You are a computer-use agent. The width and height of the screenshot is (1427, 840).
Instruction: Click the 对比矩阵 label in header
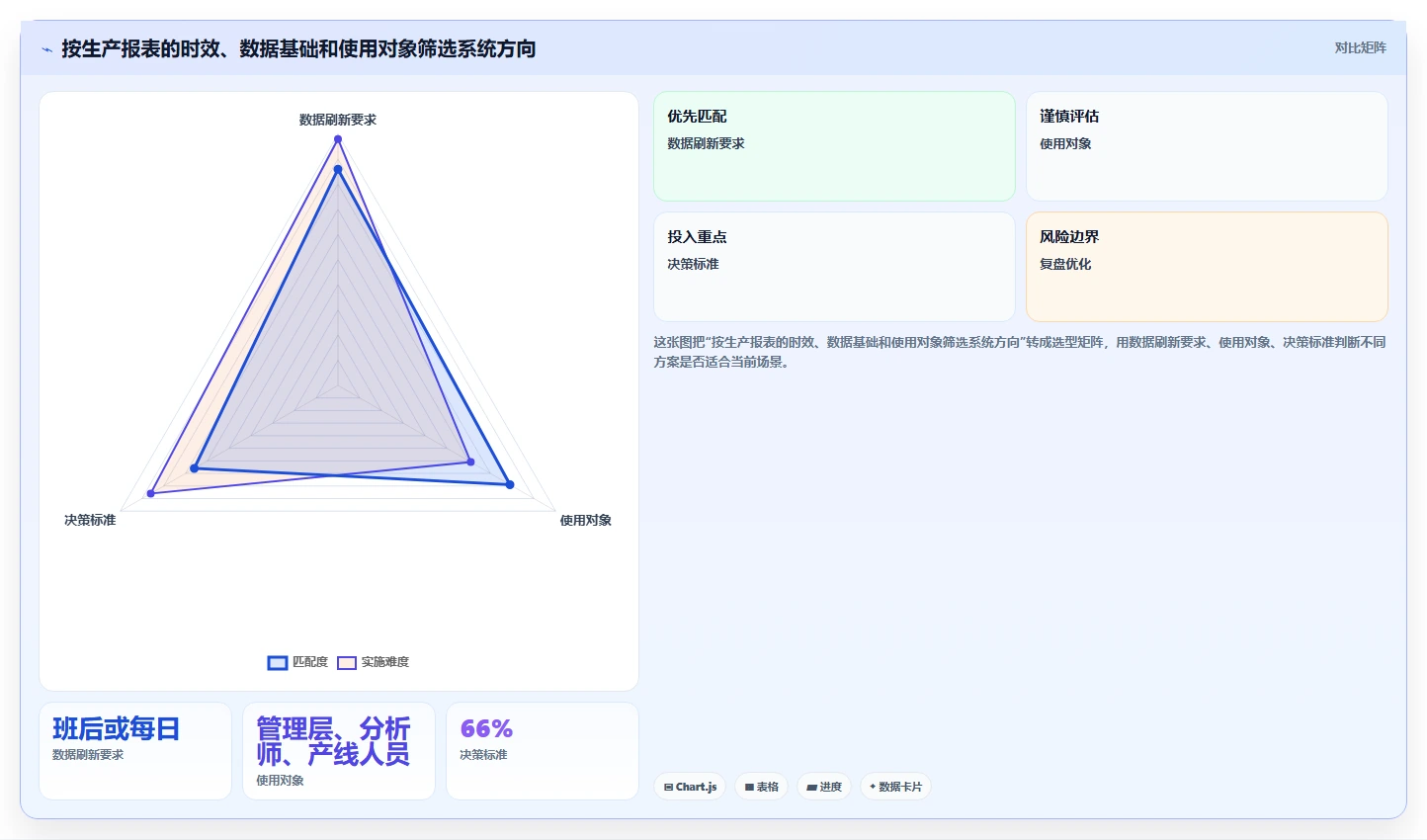tap(1360, 47)
